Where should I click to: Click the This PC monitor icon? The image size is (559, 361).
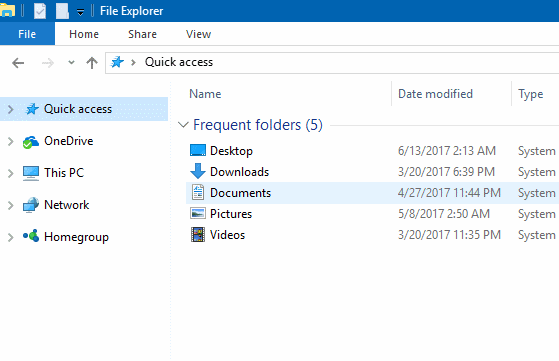(31, 173)
